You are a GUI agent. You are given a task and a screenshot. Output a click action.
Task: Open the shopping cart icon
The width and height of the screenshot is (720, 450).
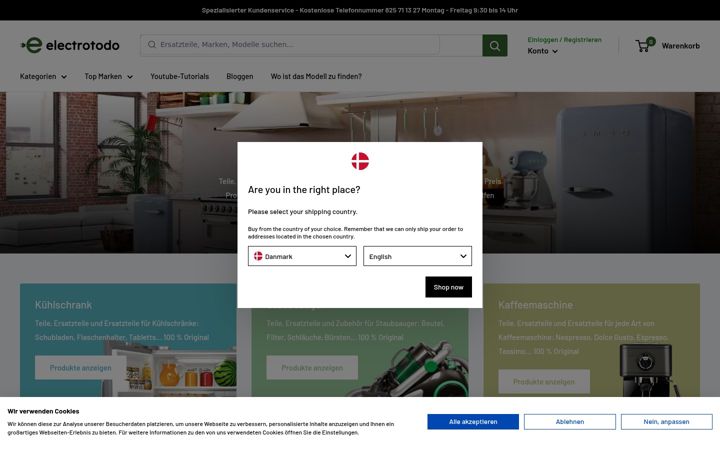click(644, 45)
